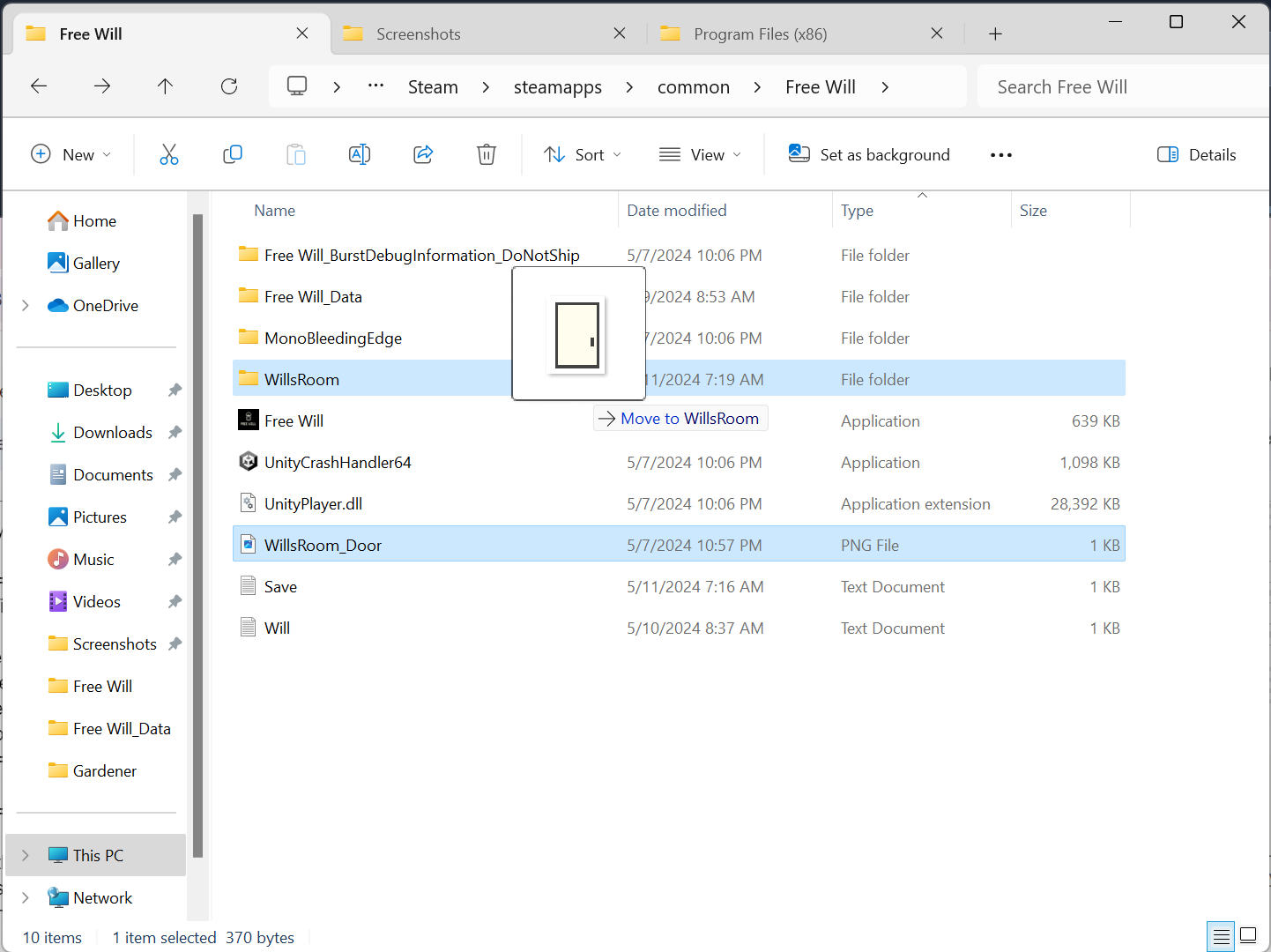This screenshot has height=952, width=1271.
Task: Toggle the Details pane
Action: [x=1196, y=155]
